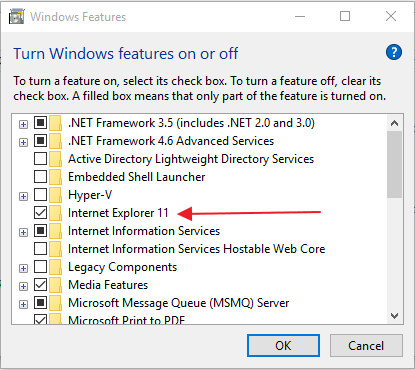Toggle the Internet Information Services checkbox
The height and width of the screenshot is (370, 415).
[40, 231]
